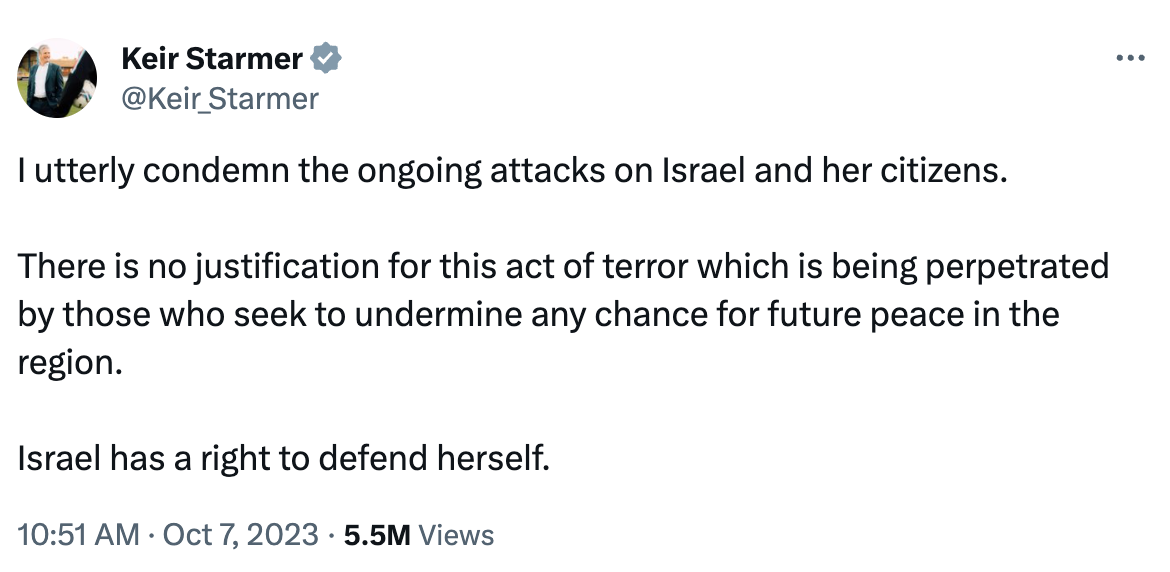1170x572 pixels.
Task: Open the @Keir_Starmer handle link
Action: click(219, 98)
